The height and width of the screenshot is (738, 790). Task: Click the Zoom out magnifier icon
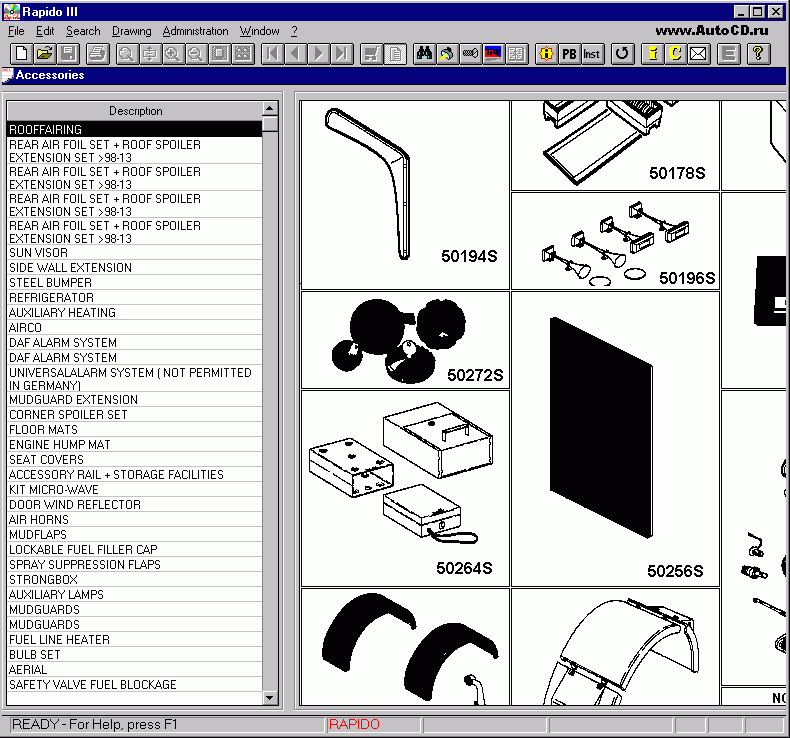(196, 53)
